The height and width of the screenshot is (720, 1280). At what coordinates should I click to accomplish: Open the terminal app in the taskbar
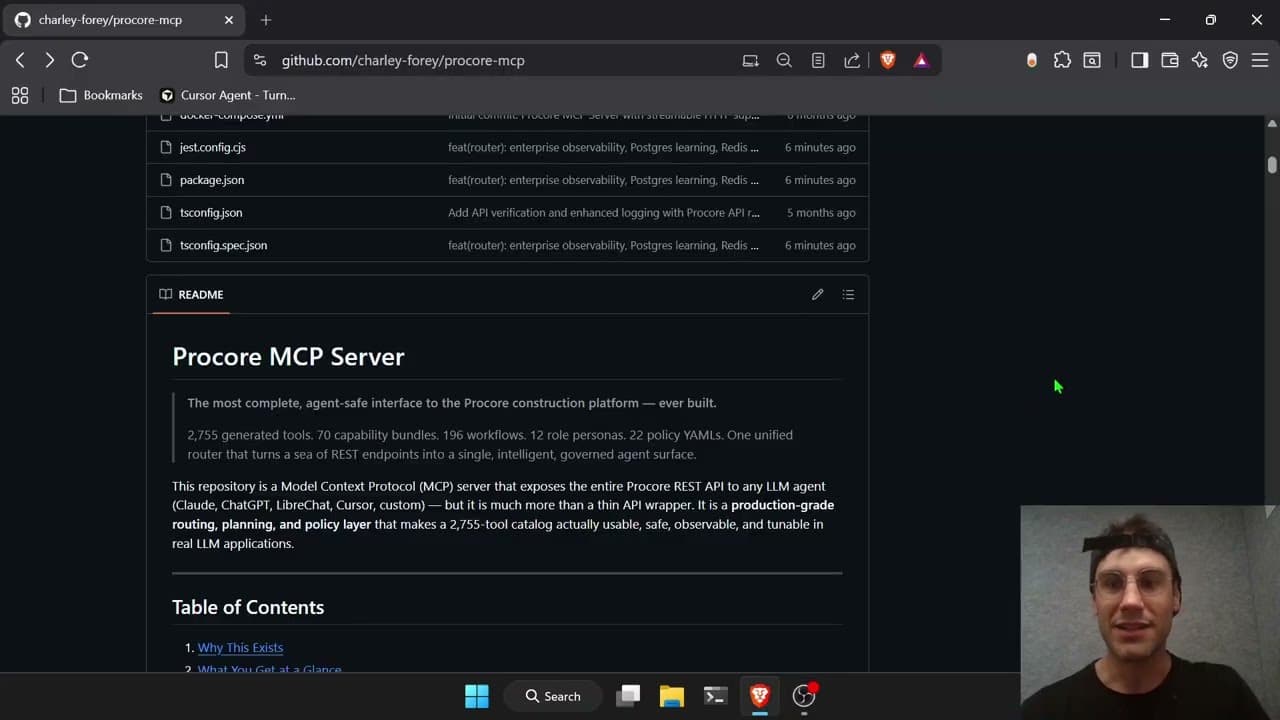click(x=716, y=696)
